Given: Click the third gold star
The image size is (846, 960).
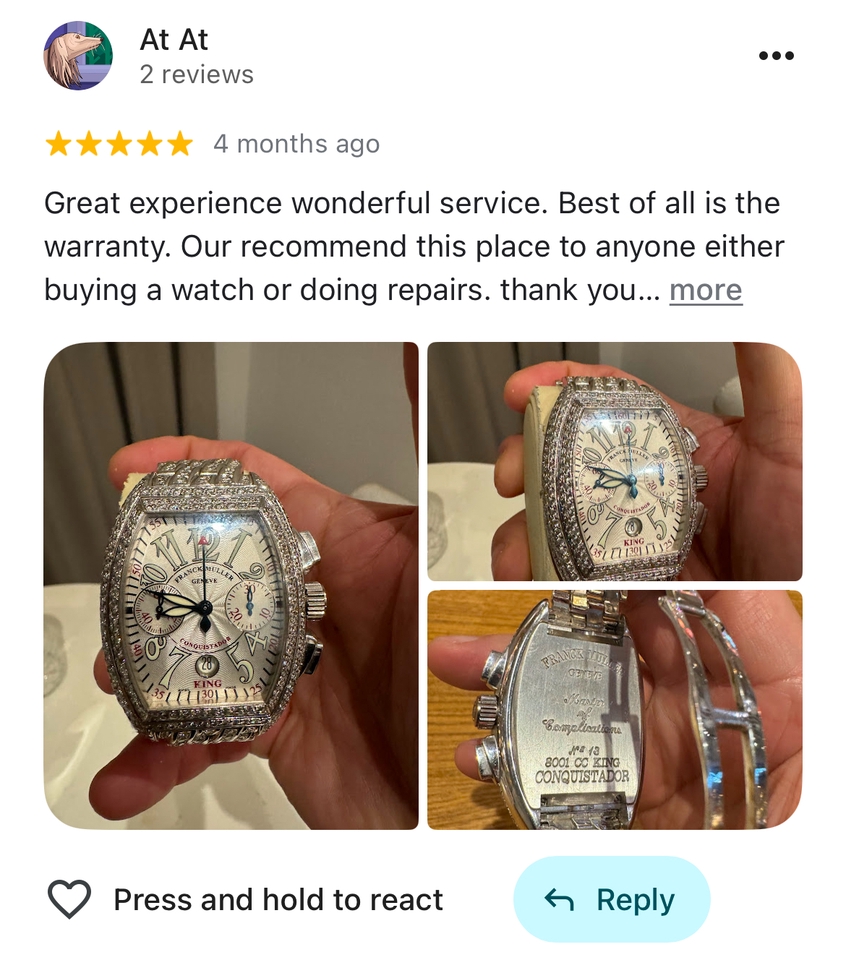Looking at the screenshot, I should [119, 144].
